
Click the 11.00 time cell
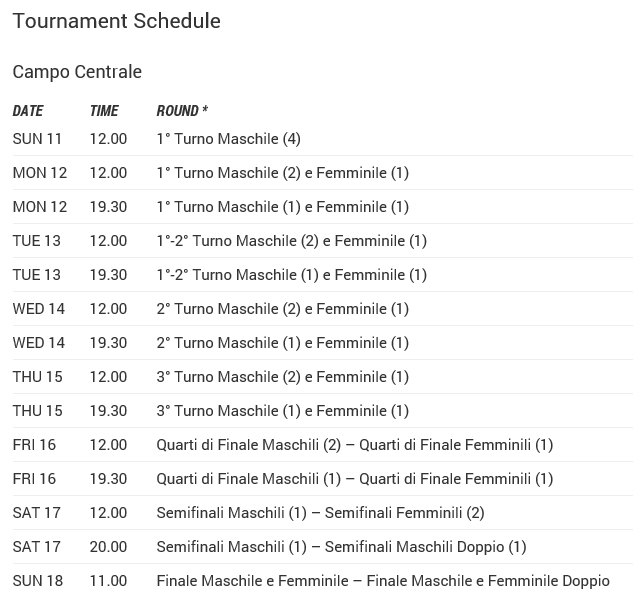pyautogui.click(x=108, y=581)
